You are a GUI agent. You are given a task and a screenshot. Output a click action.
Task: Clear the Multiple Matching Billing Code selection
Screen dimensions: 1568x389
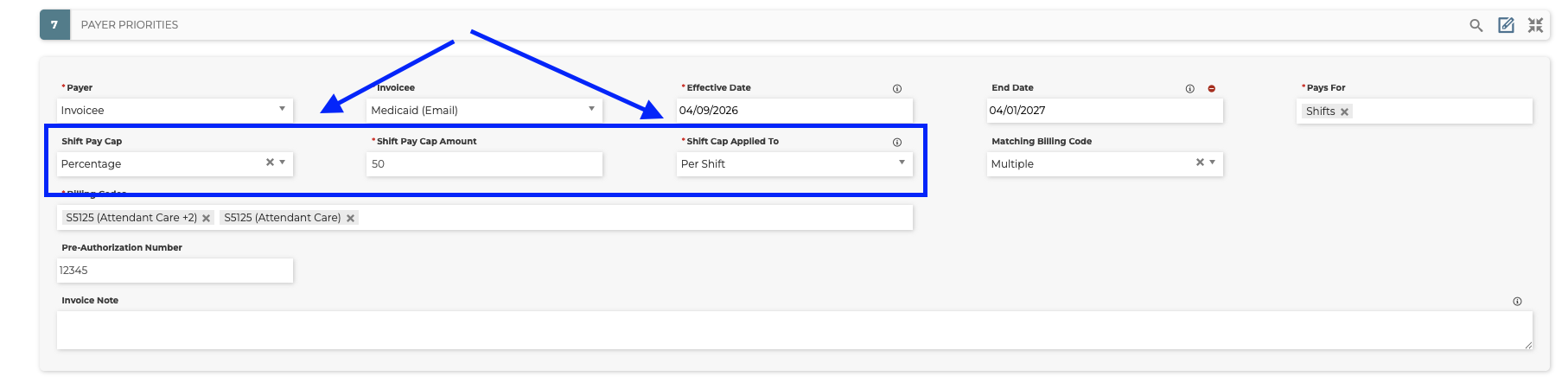click(1200, 163)
